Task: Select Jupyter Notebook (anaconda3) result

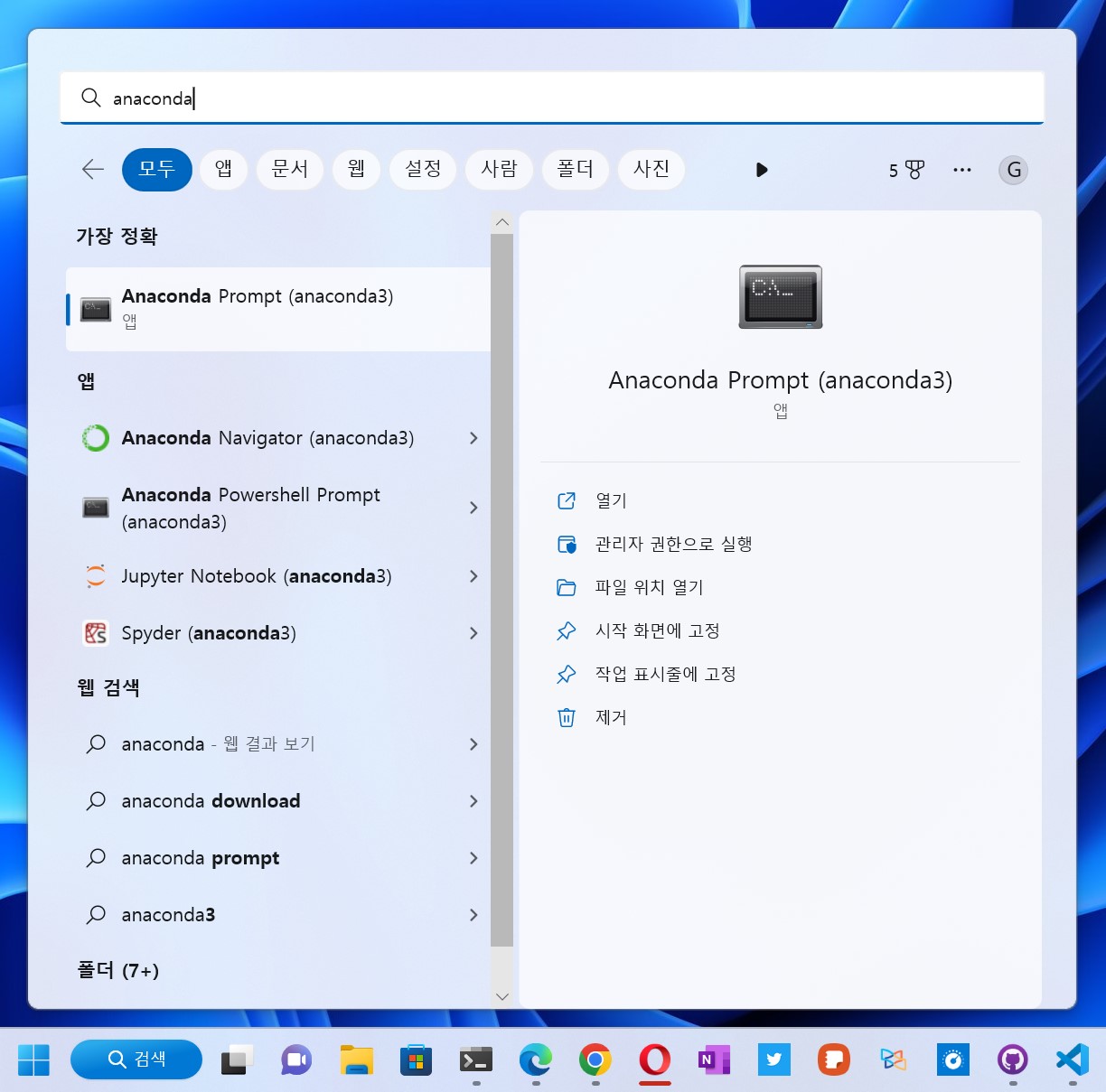Action: click(x=278, y=576)
